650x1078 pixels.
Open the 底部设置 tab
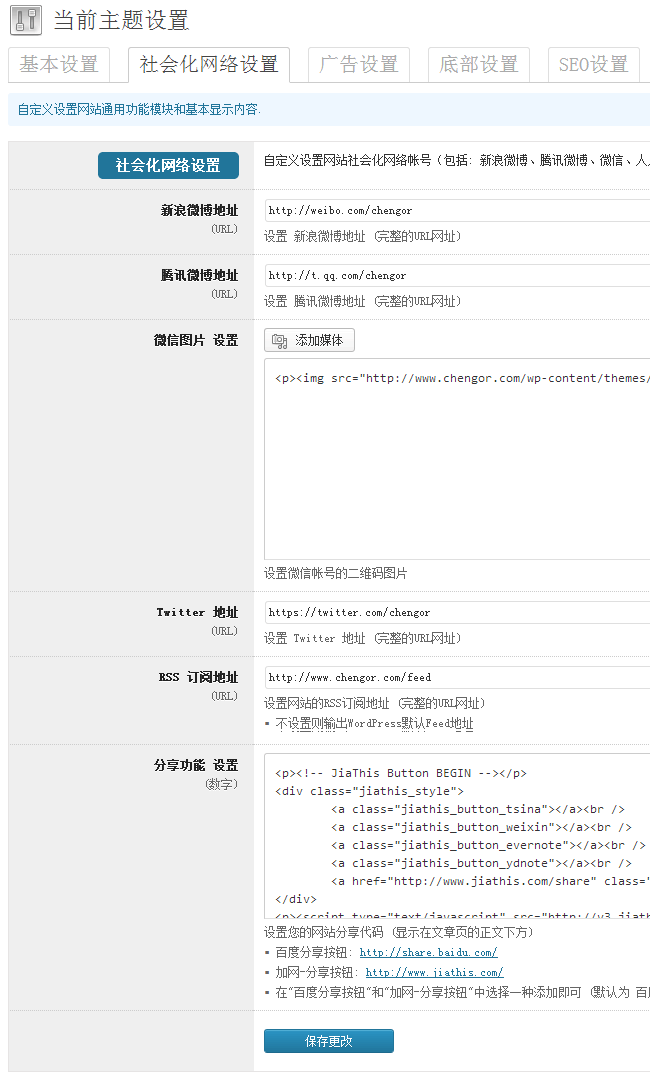(x=479, y=65)
